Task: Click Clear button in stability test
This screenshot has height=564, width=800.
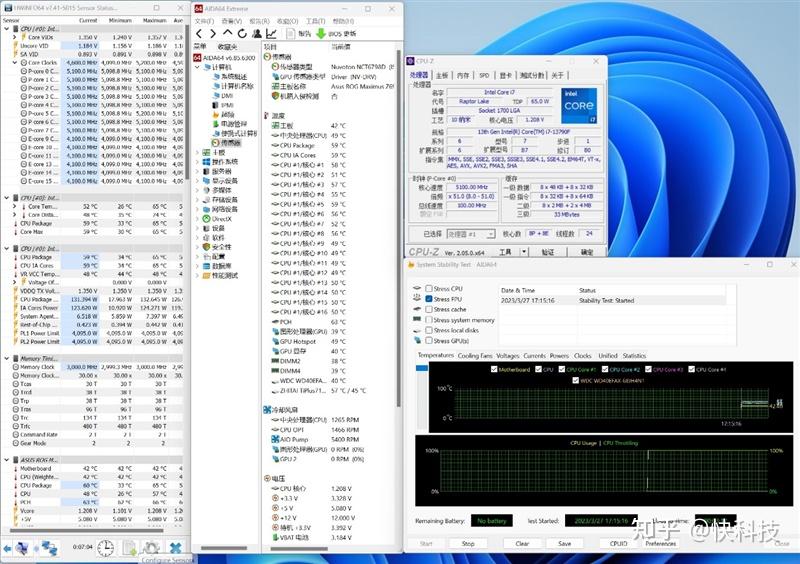Action: tap(522, 544)
